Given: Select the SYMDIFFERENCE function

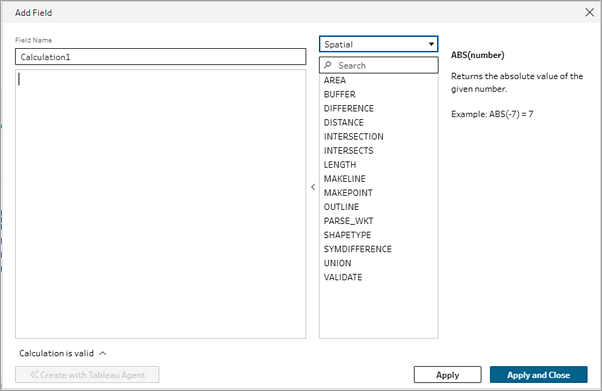Looking at the screenshot, I should pos(358,249).
